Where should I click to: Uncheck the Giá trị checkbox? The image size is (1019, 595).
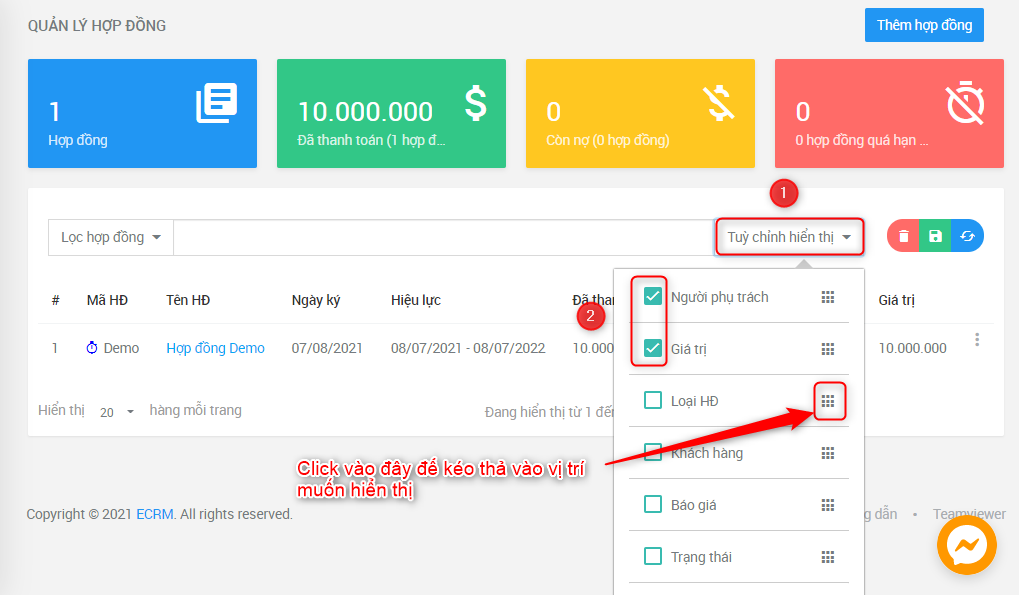653,349
